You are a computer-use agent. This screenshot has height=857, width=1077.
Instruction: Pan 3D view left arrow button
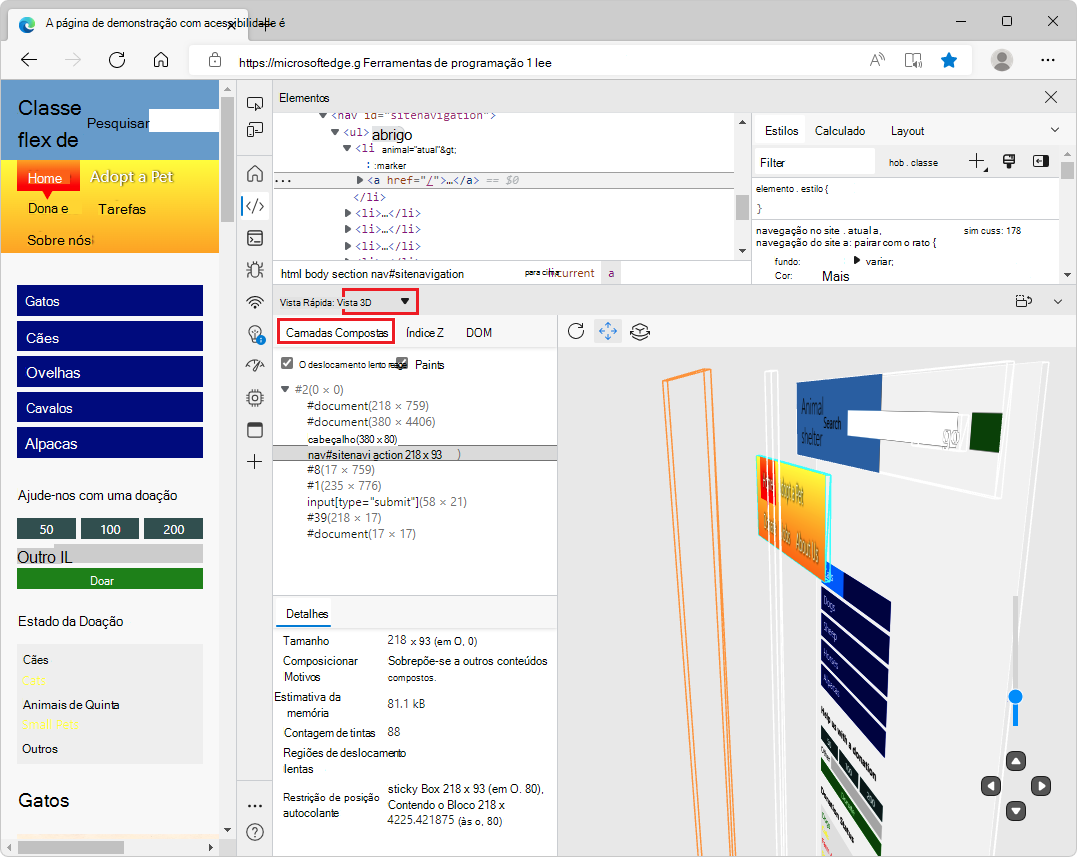click(990, 786)
